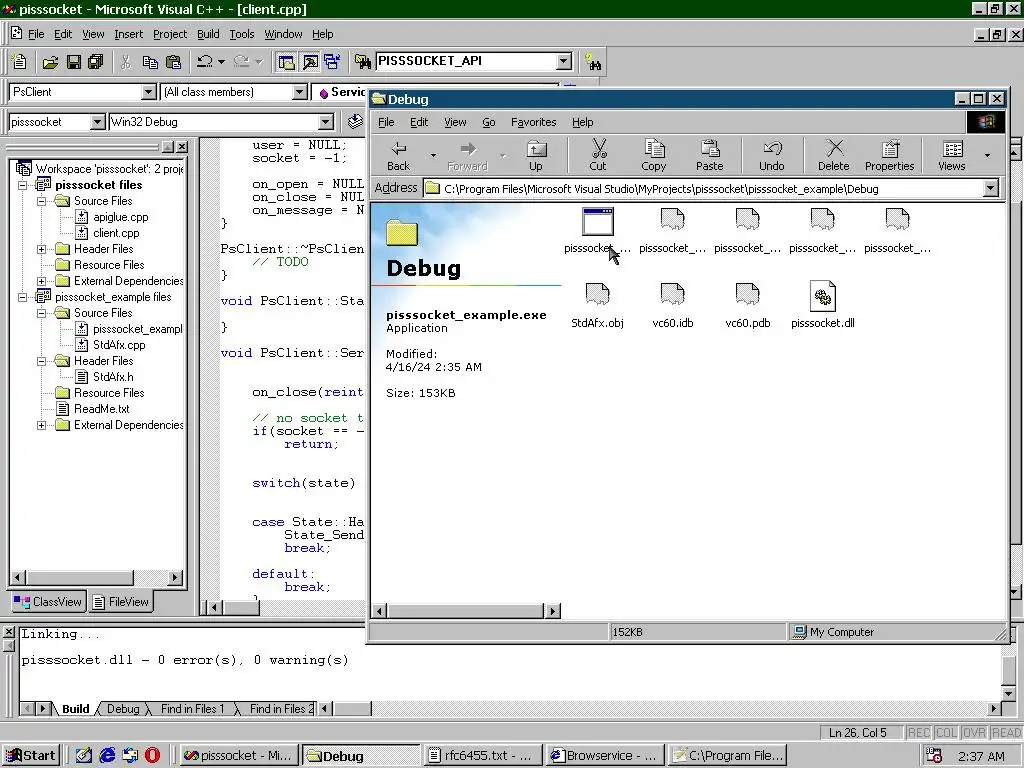Click the Search help binoculars icon
Screen dimensions: 1024x768
pos(593,62)
